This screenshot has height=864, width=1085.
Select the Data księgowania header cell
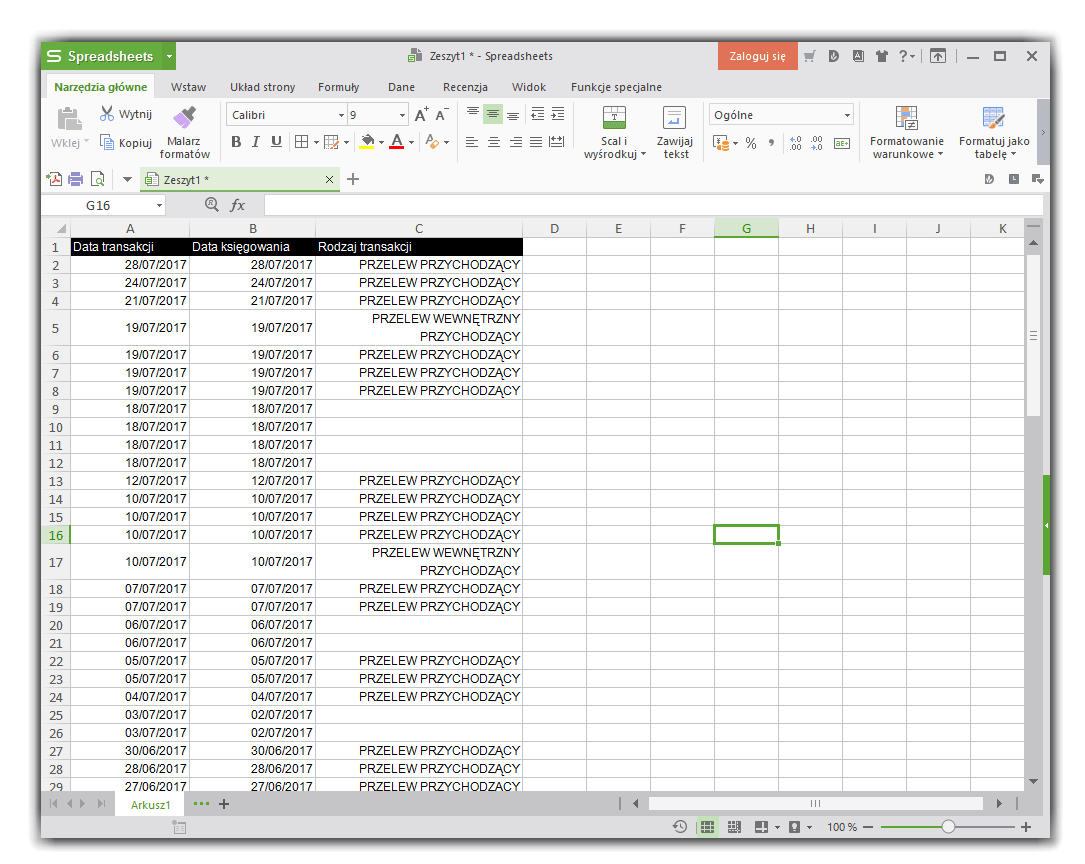tap(252, 247)
